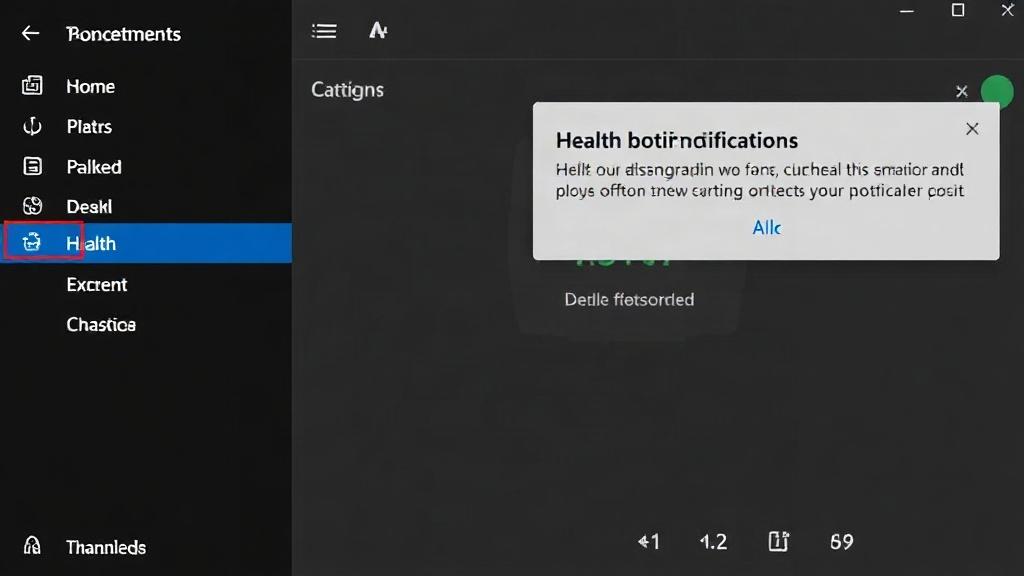The height and width of the screenshot is (576, 1024).
Task: Click the Palked icon in sidebar
Action: tap(32, 167)
